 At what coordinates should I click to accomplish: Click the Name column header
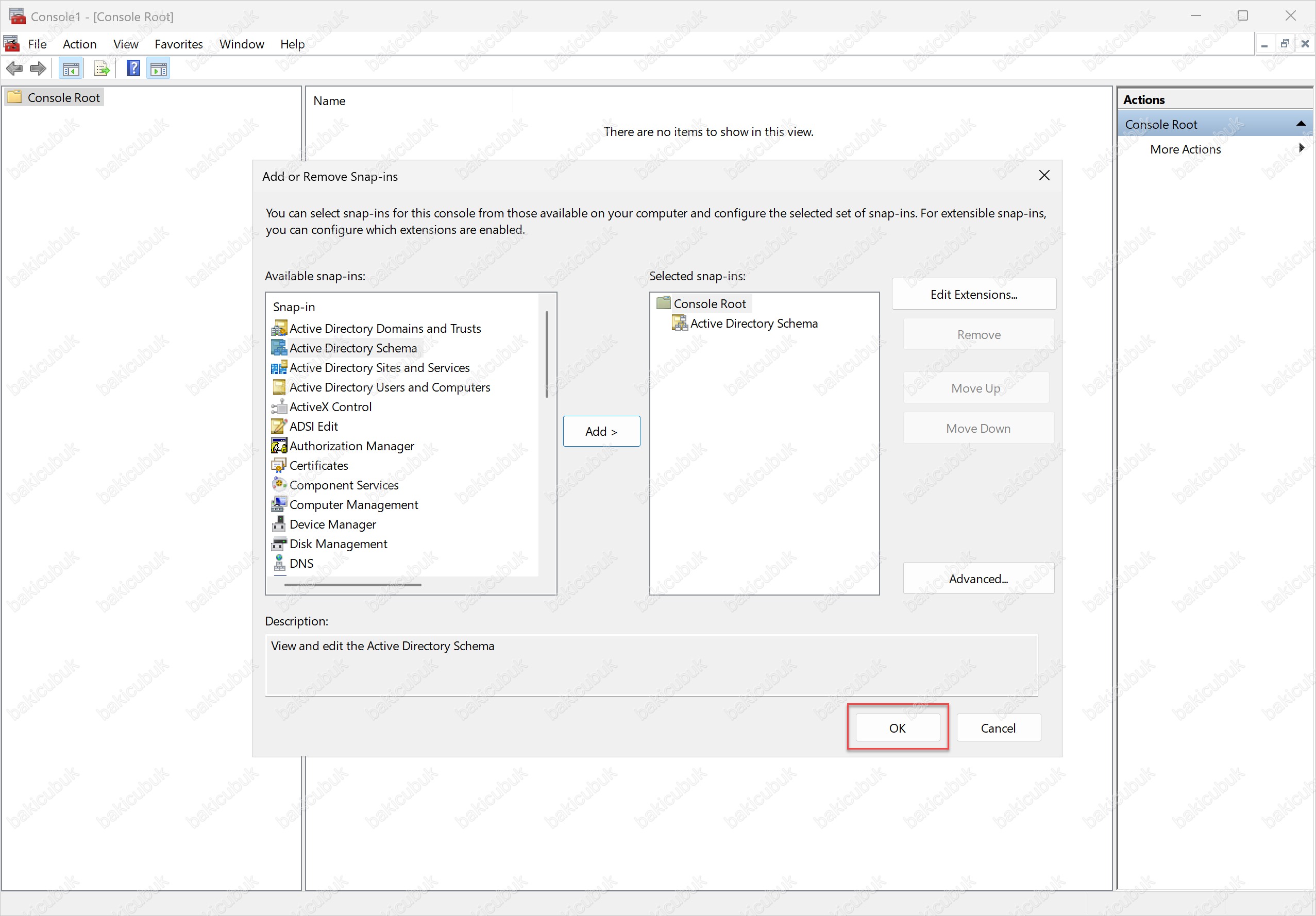pos(409,100)
